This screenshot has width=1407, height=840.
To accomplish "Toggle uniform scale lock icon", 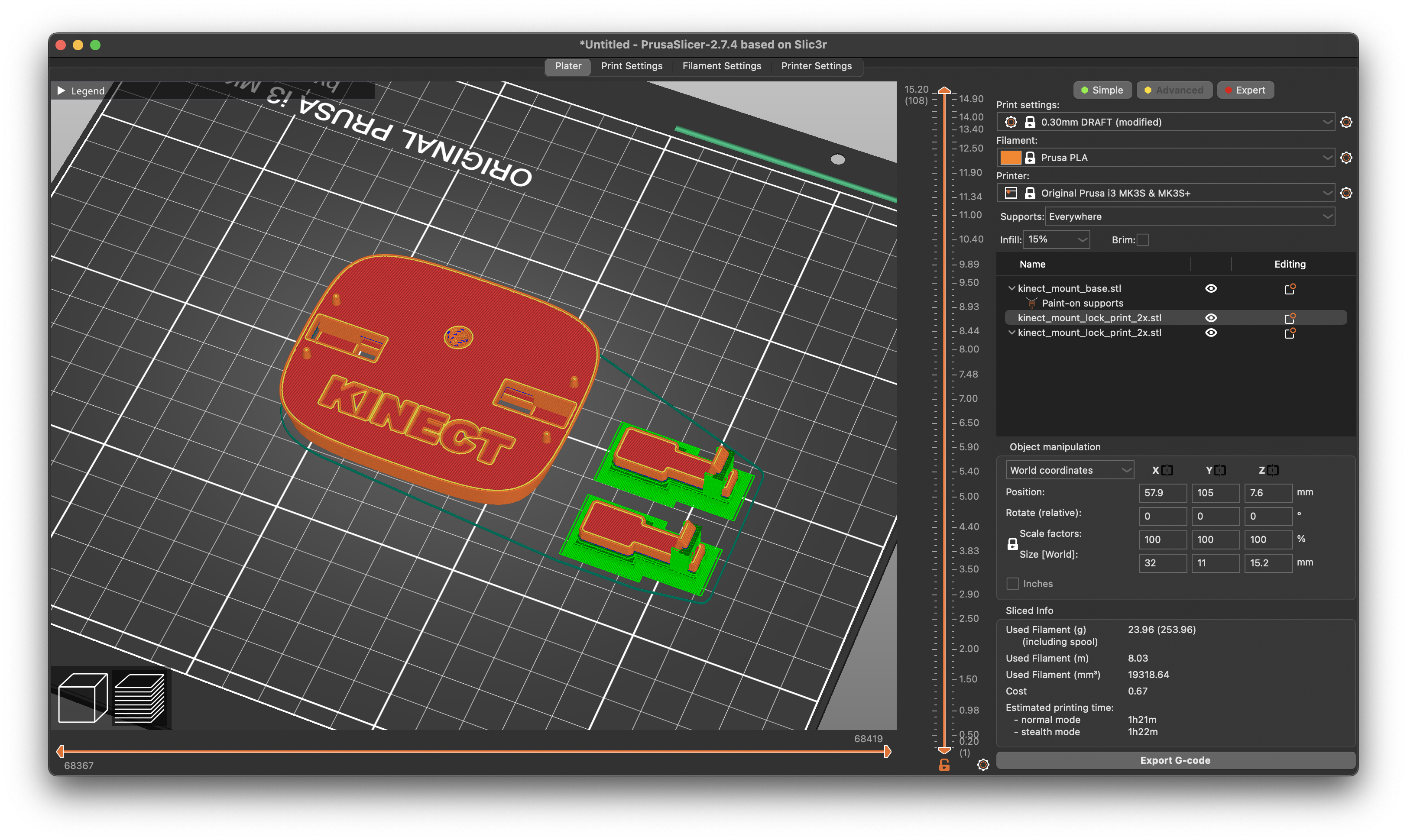I will pos(1012,544).
